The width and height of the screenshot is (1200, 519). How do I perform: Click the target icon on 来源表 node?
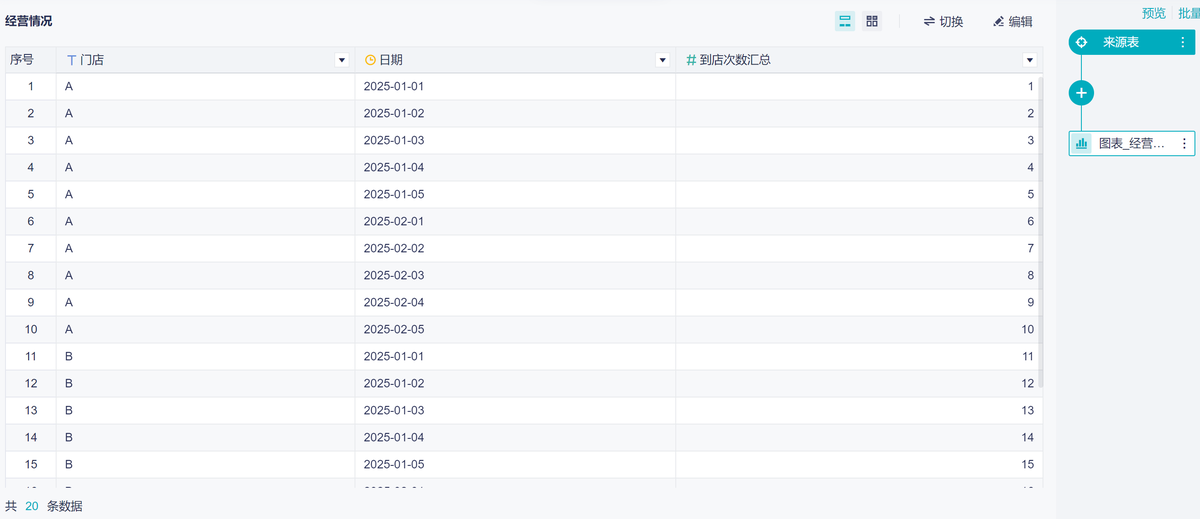pos(1082,42)
